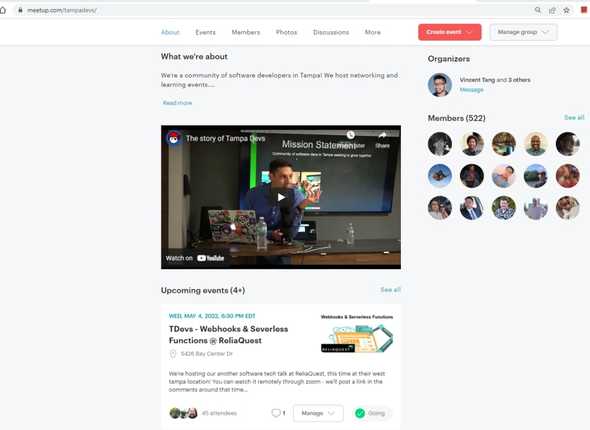Click third member avatar in middle row
Viewport: 590px width, 430px height.
click(x=504, y=176)
